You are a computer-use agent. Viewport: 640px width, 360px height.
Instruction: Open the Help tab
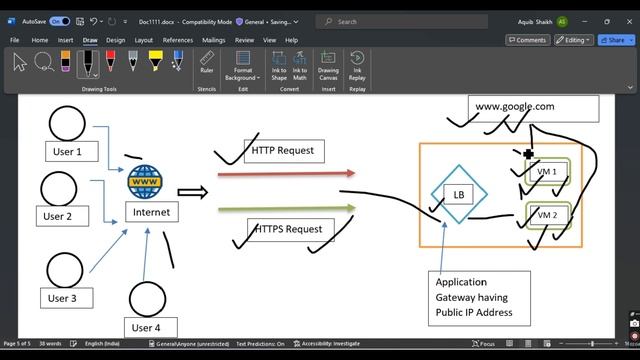click(x=291, y=40)
